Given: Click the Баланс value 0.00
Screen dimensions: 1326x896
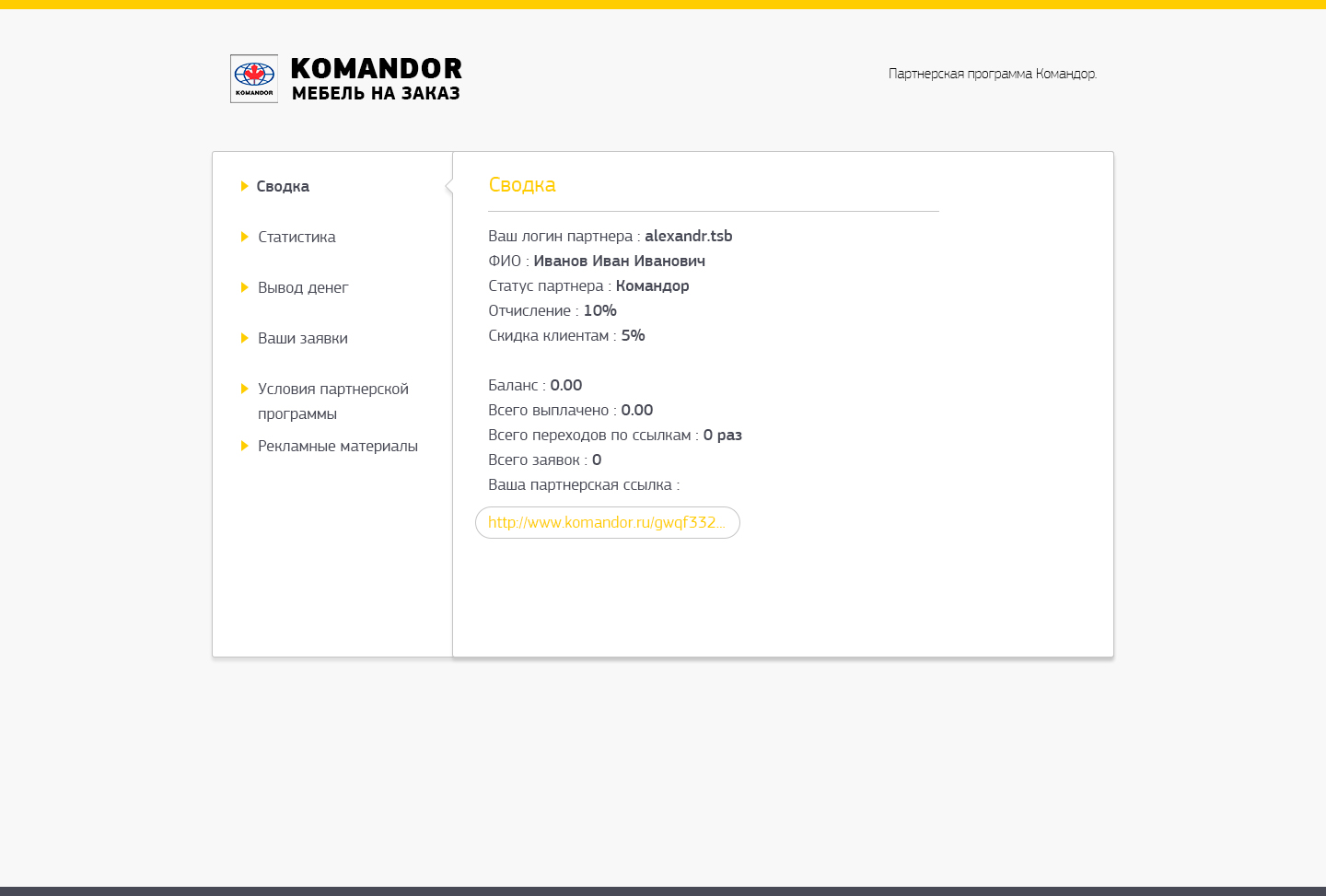Looking at the screenshot, I should pyautogui.click(x=566, y=385).
